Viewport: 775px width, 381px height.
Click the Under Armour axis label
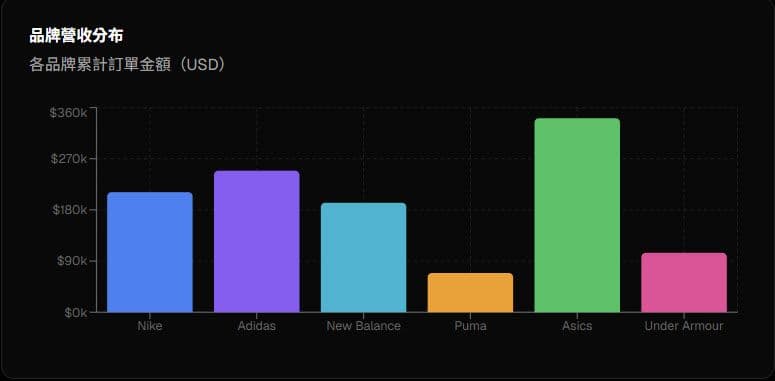click(684, 326)
